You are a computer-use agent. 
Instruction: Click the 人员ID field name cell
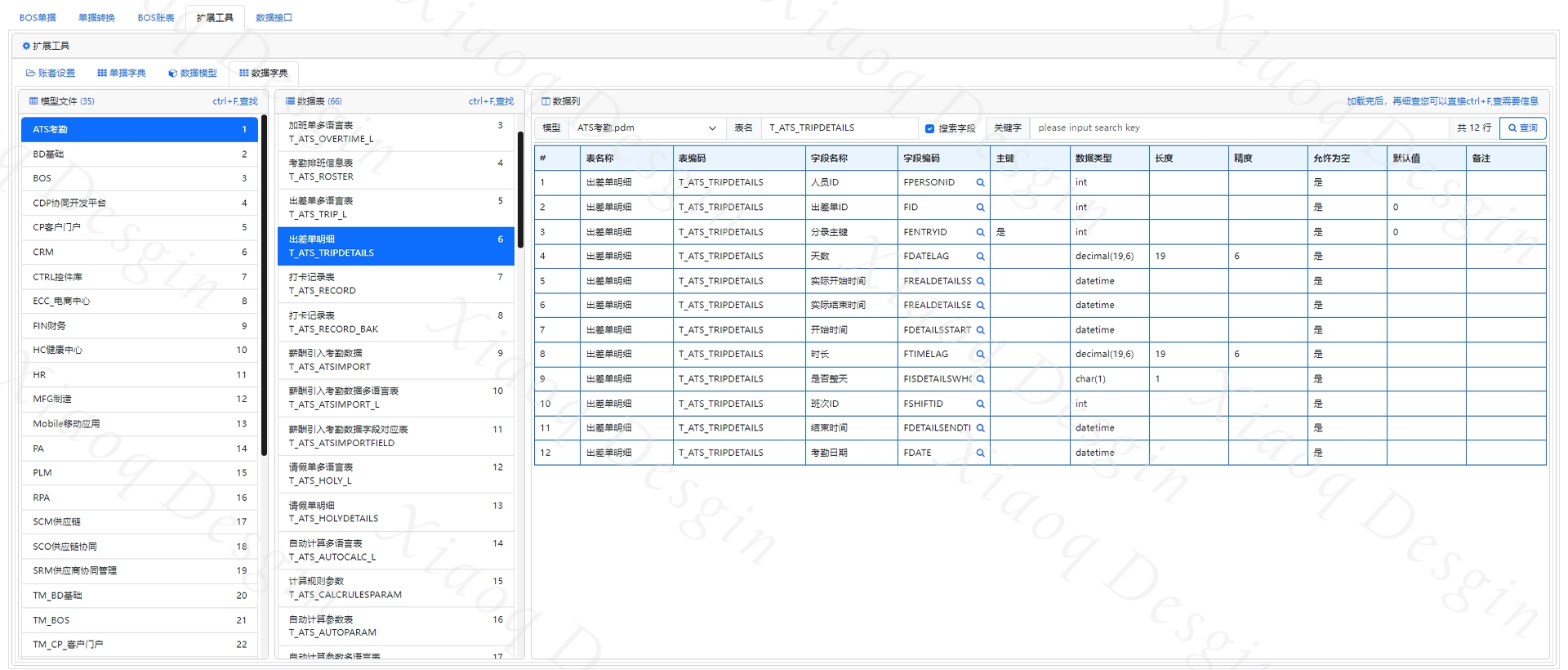click(851, 183)
